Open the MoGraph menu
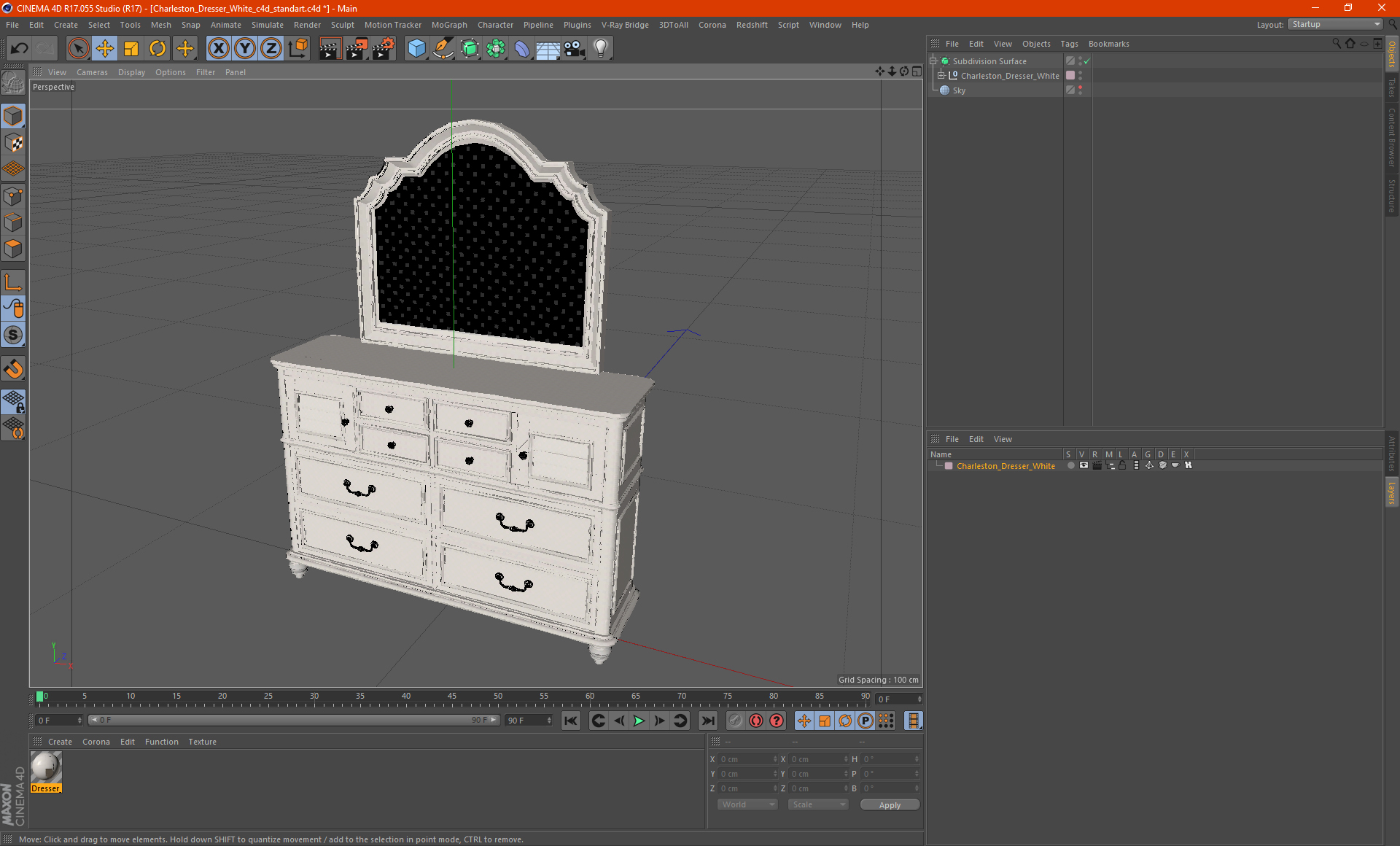This screenshot has width=1400, height=846. coord(449,25)
